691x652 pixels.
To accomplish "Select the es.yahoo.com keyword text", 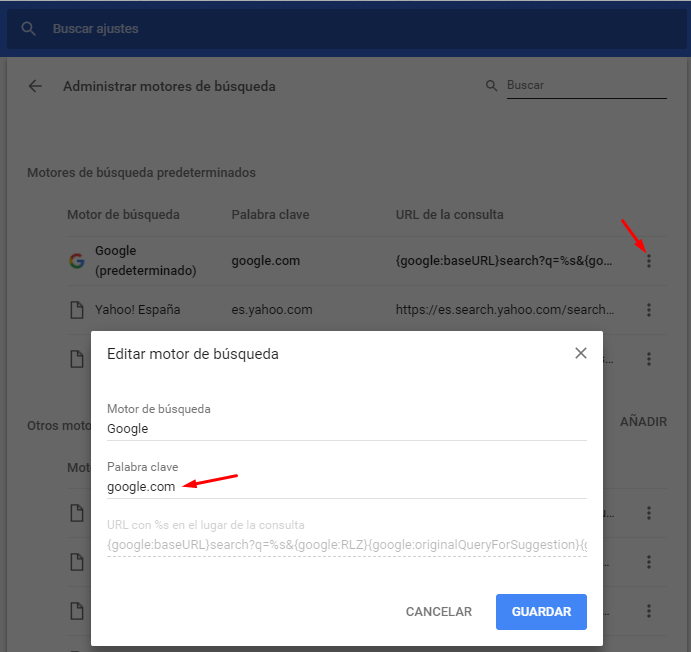I will pos(272,310).
